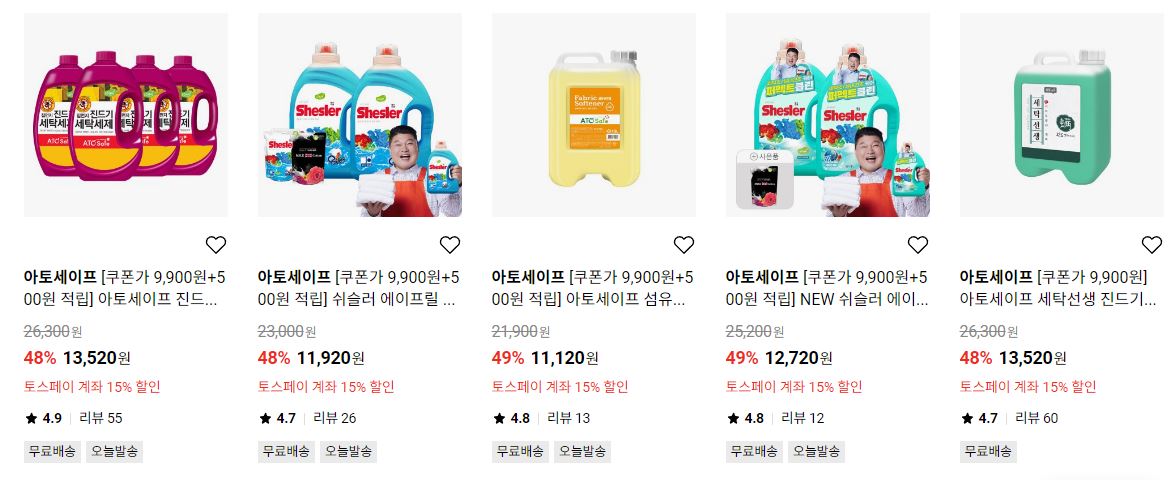Viewport: 1173px width, 480px height.
Task: View yellow Fabric Softener jug image
Action: (x=594, y=115)
